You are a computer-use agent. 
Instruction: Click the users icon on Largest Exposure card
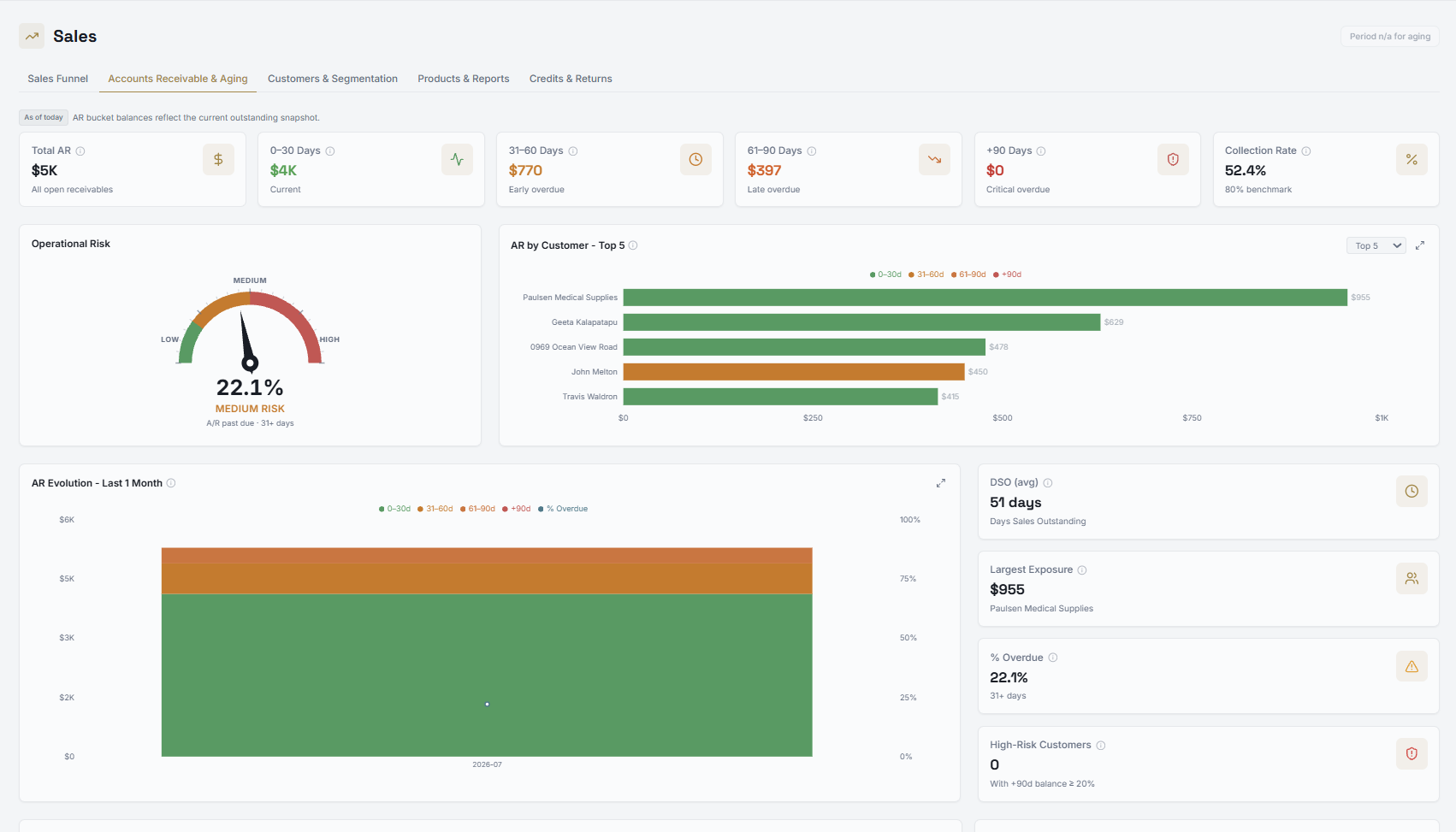(1412, 578)
